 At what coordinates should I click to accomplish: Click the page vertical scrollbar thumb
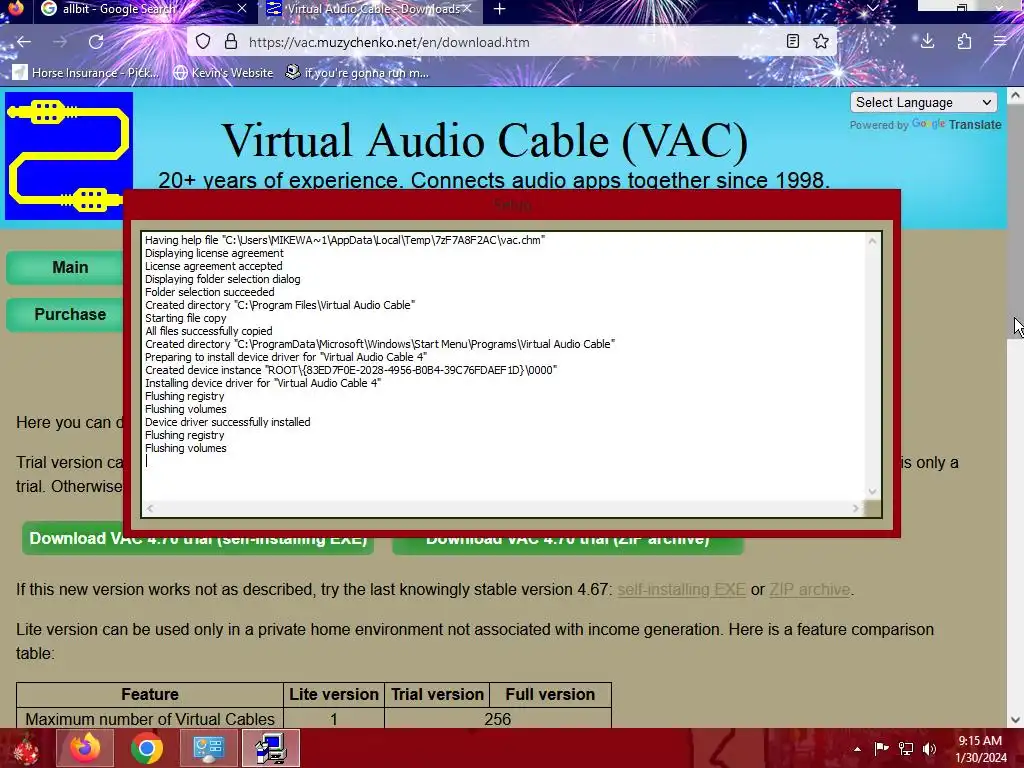(1015, 222)
